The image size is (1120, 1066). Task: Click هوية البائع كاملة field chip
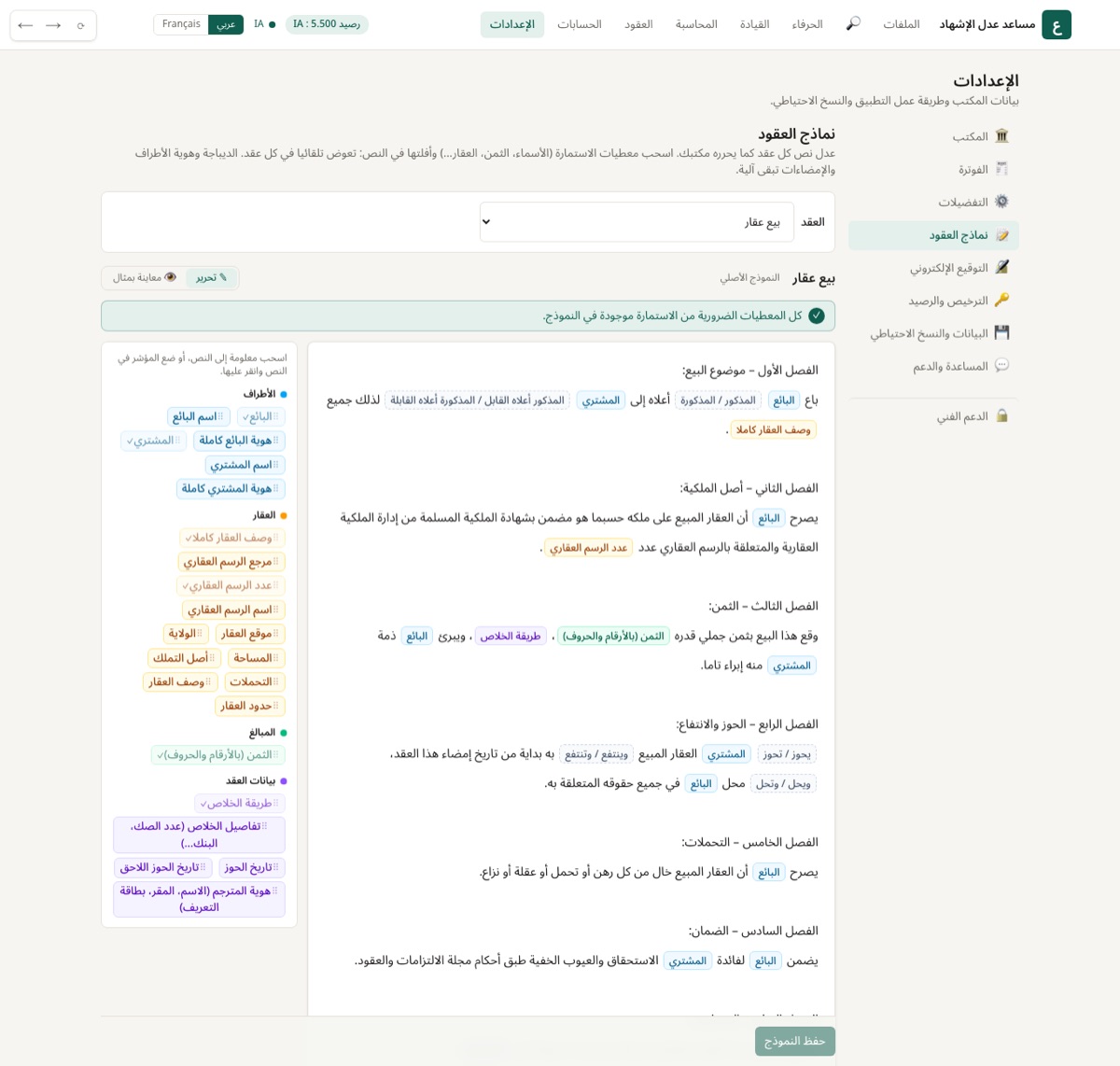click(x=239, y=441)
